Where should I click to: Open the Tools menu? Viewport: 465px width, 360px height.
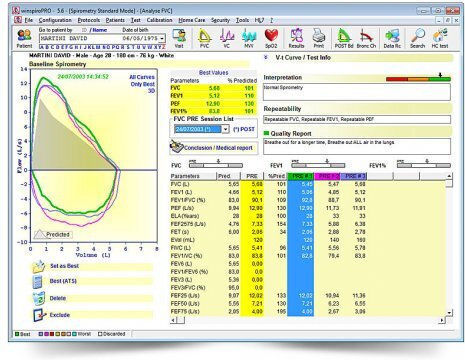pyautogui.click(x=242, y=20)
